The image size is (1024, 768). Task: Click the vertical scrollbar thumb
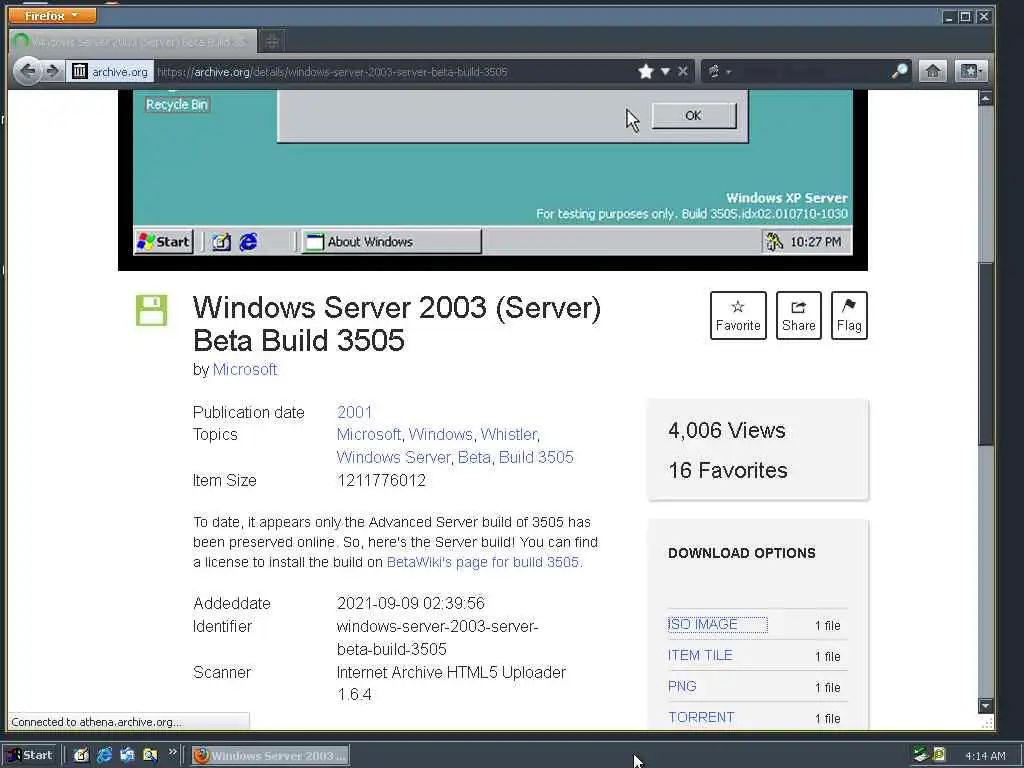985,353
